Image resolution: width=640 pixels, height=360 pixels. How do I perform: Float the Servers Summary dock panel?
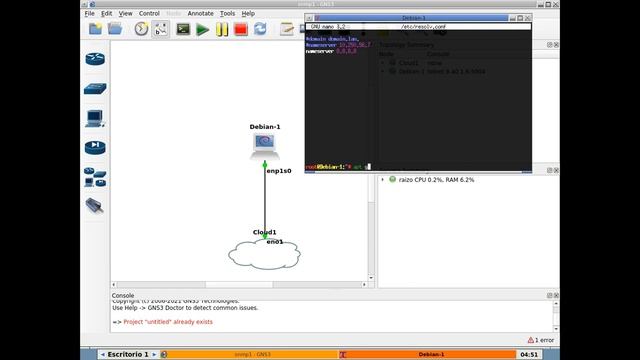(549, 170)
